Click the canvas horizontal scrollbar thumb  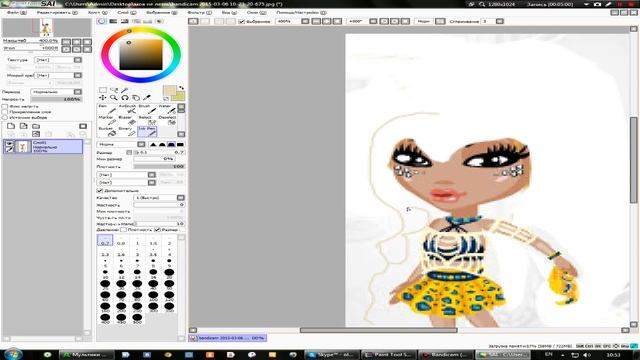pyautogui.click(x=378, y=330)
